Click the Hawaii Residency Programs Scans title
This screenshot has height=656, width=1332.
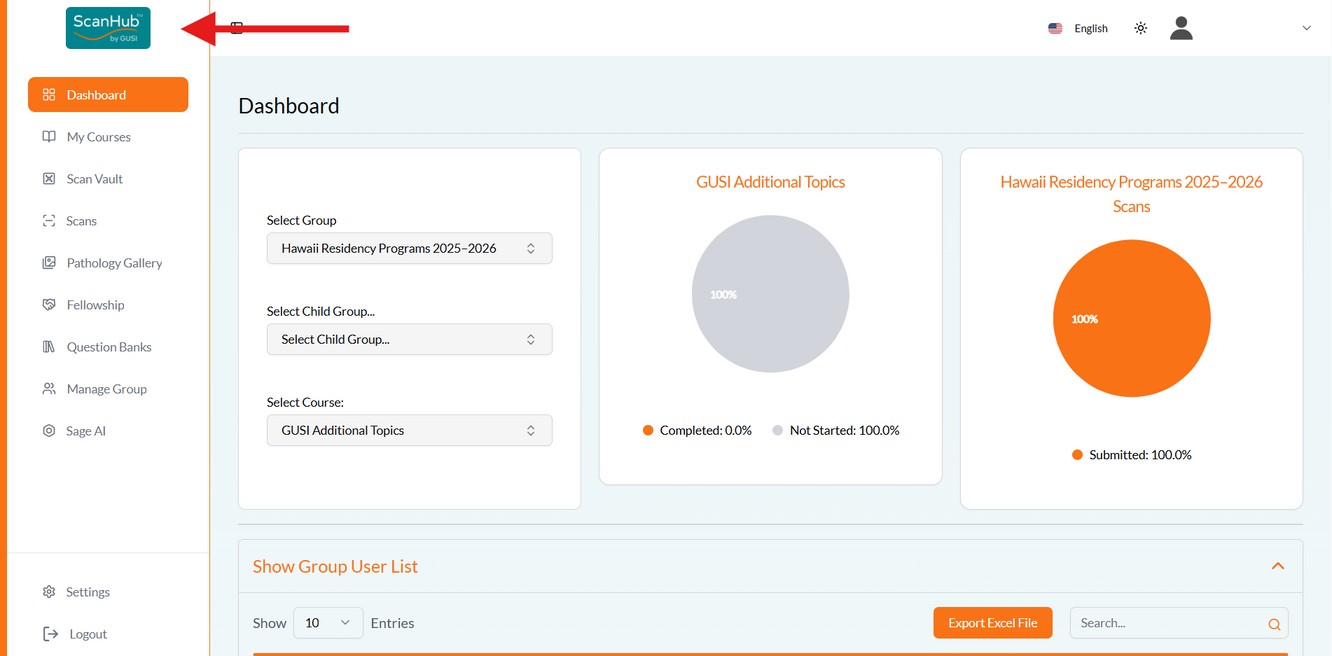(1131, 194)
